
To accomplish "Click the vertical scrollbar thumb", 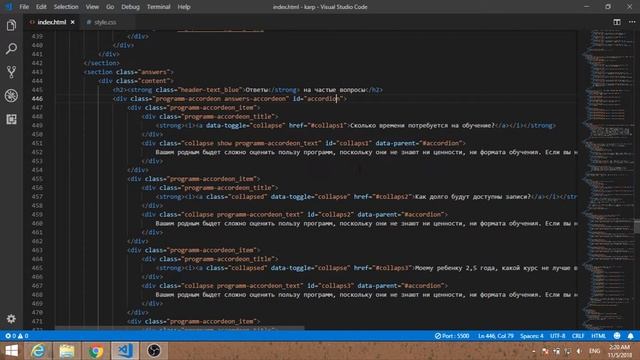I will point(637,226).
